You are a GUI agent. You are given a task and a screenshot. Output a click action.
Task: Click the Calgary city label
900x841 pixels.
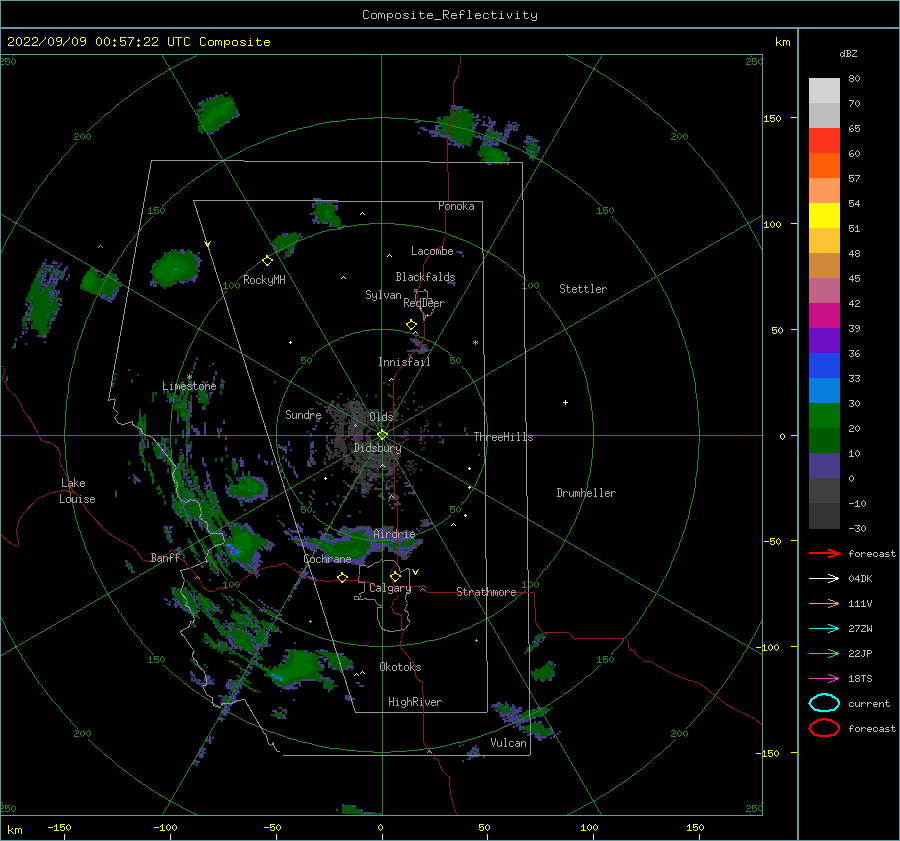coord(390,588)
